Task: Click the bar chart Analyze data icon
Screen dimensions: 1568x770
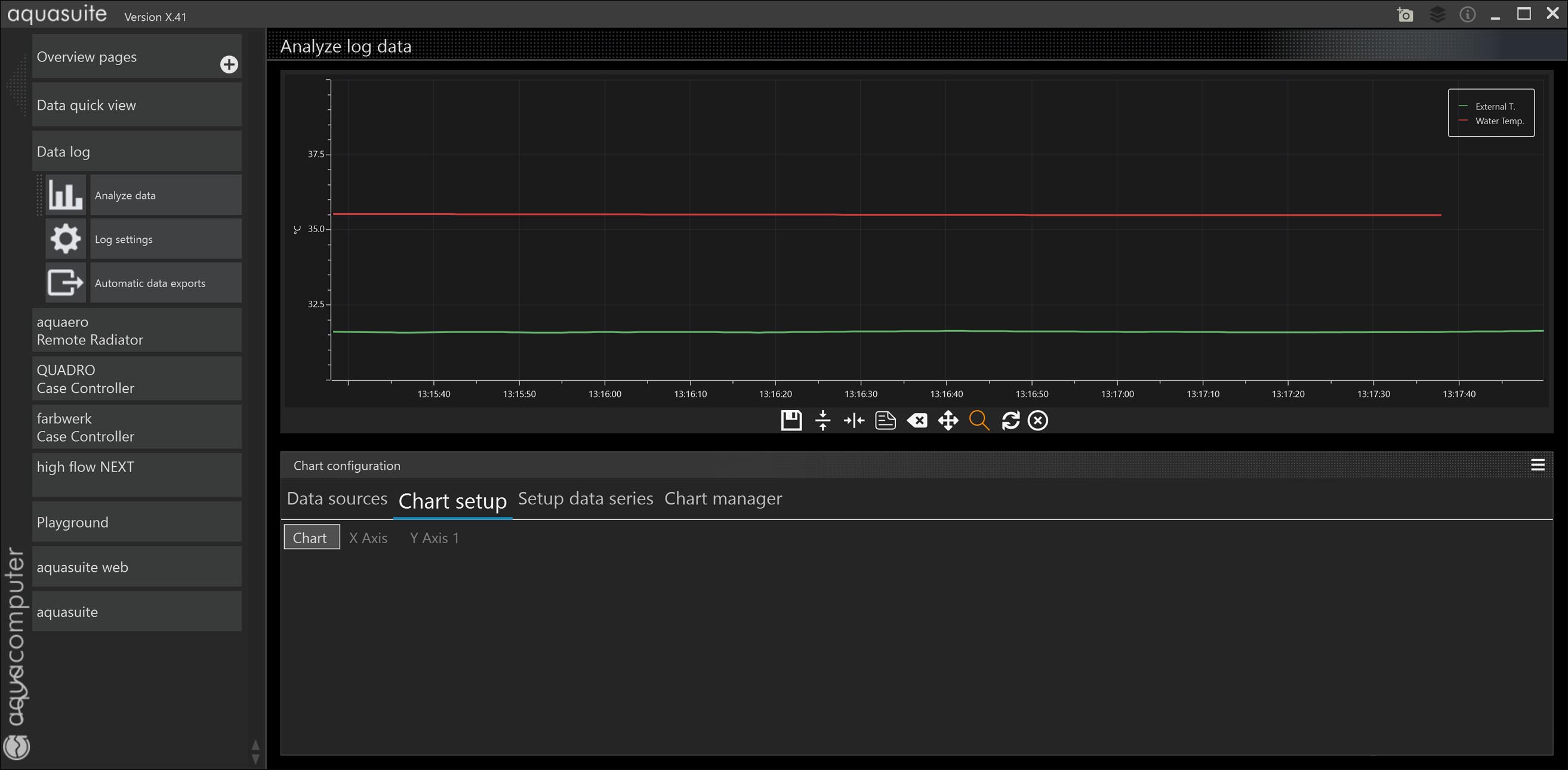Action: [x=66, y=195]
